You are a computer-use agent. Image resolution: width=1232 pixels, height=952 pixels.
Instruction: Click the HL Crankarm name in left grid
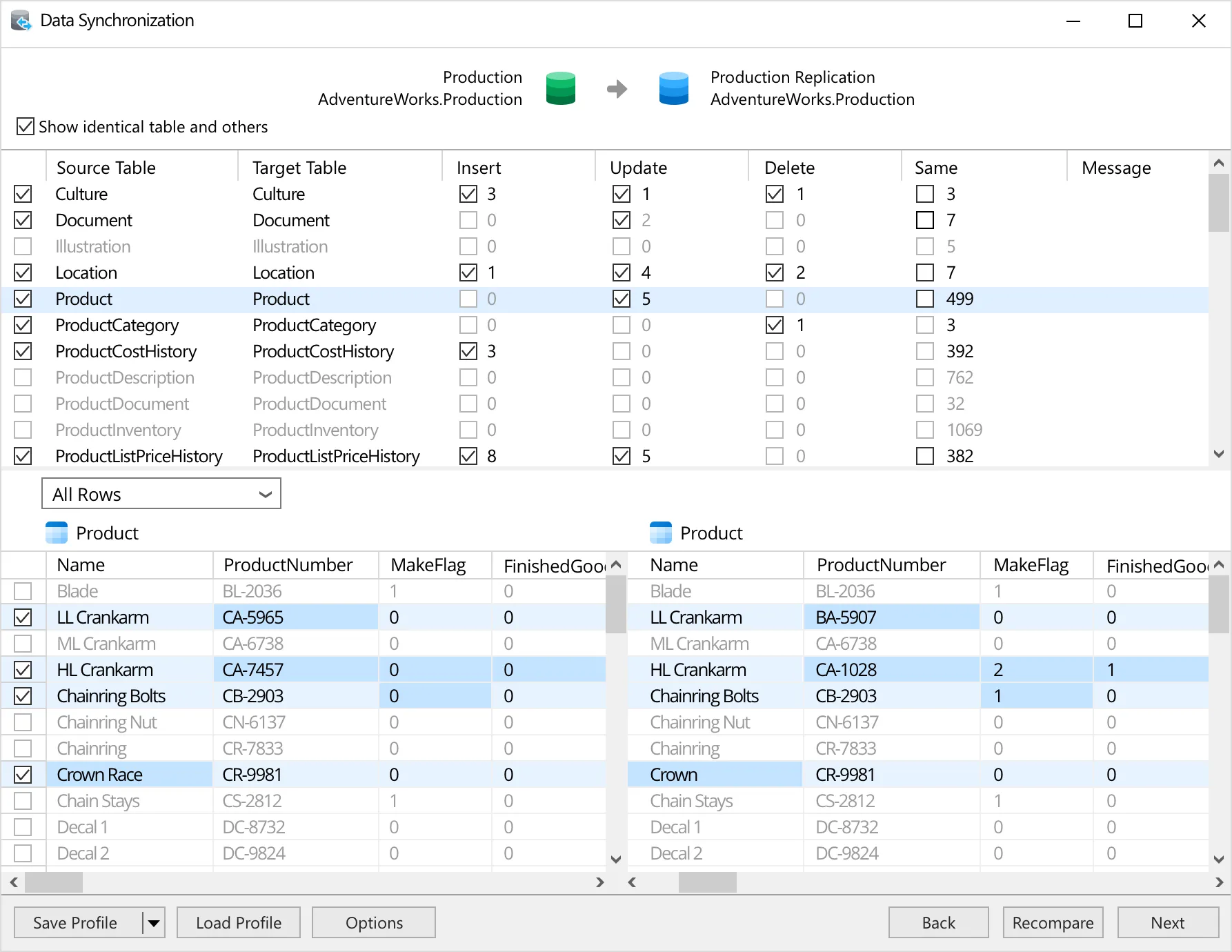point(105,670)
